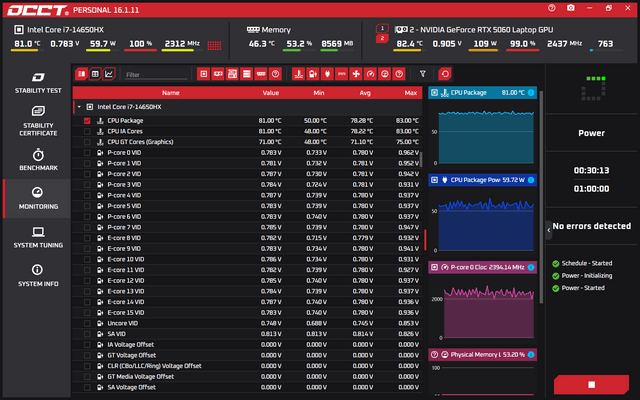This screenshot has width=640, height=400.
Task: Toggle the CPU sensor filter icon
Action: (x=203, y=74)
